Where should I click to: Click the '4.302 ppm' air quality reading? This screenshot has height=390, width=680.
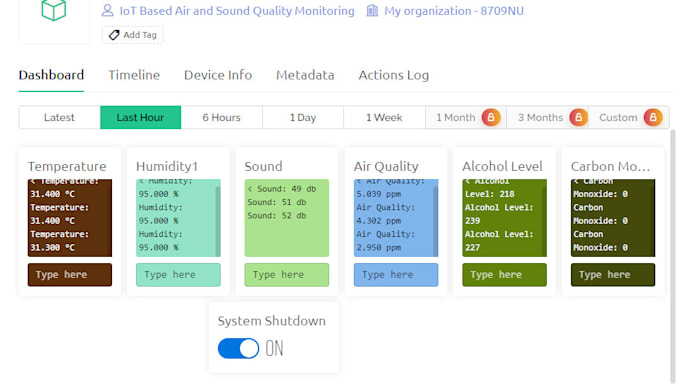point(379,221)
